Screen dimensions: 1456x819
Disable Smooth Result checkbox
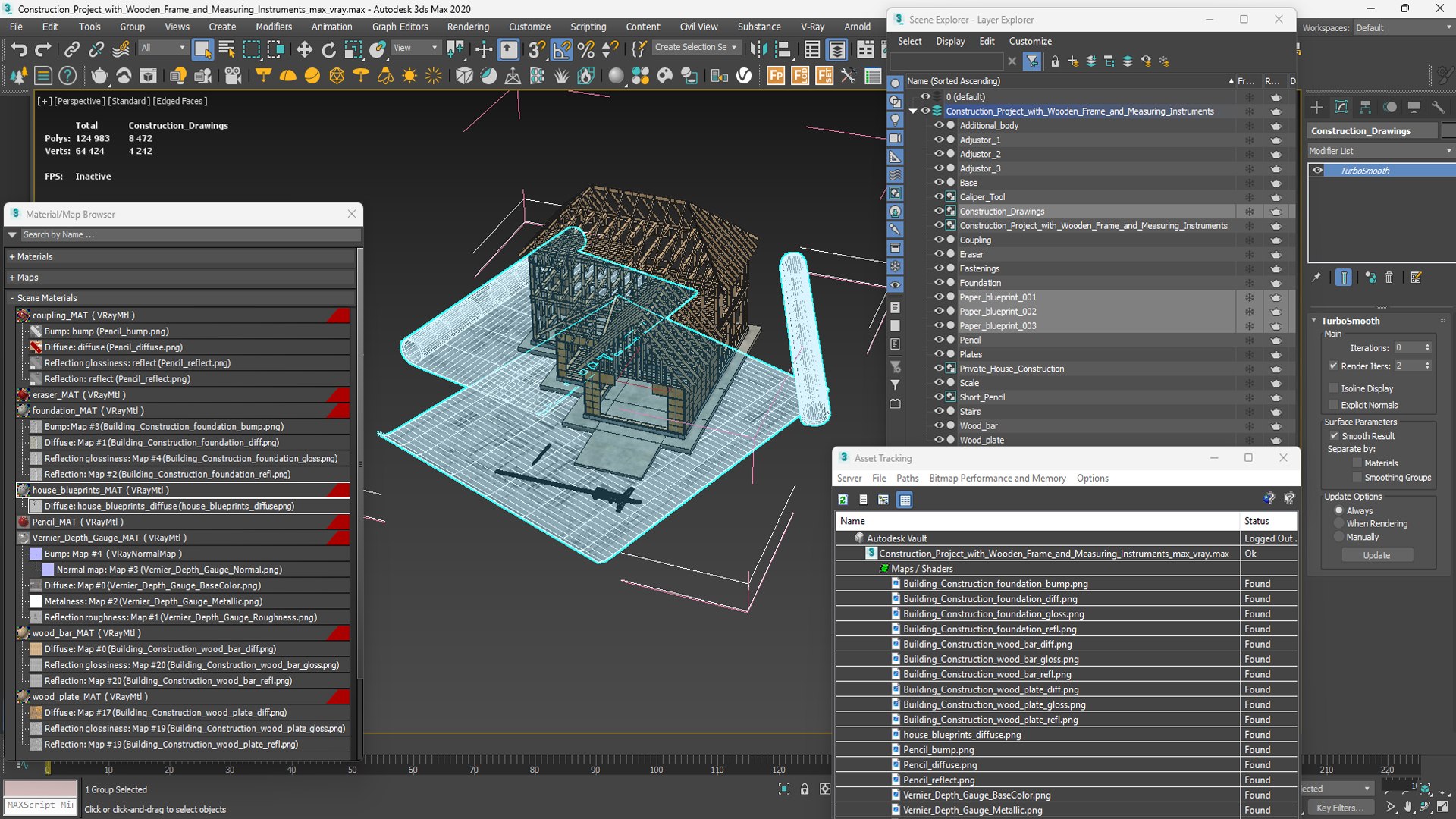tap(1334, 436)
